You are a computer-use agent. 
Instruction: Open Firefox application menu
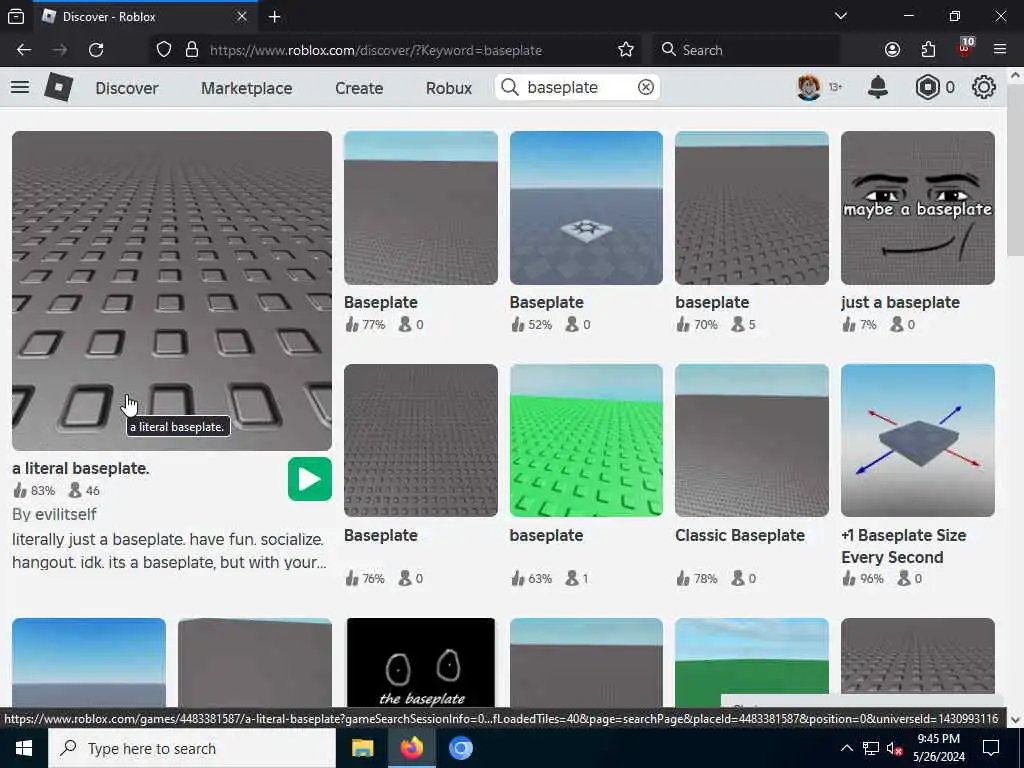coord(1000,50)
